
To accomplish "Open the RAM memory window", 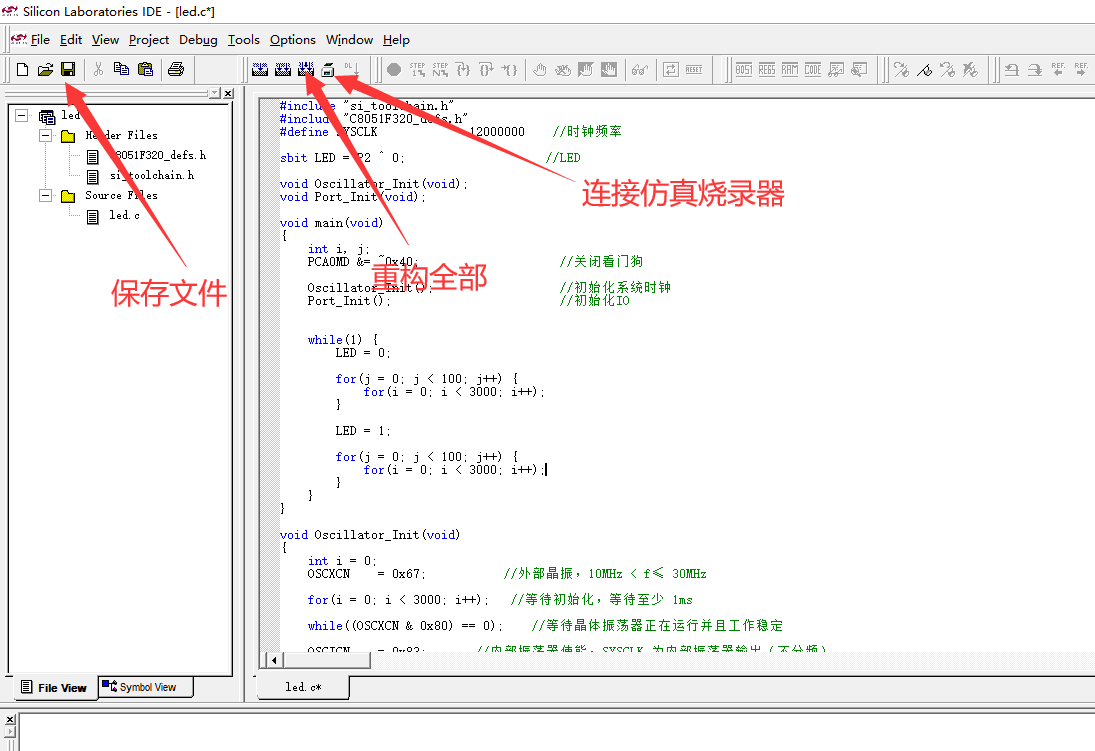I will [788, 69].
